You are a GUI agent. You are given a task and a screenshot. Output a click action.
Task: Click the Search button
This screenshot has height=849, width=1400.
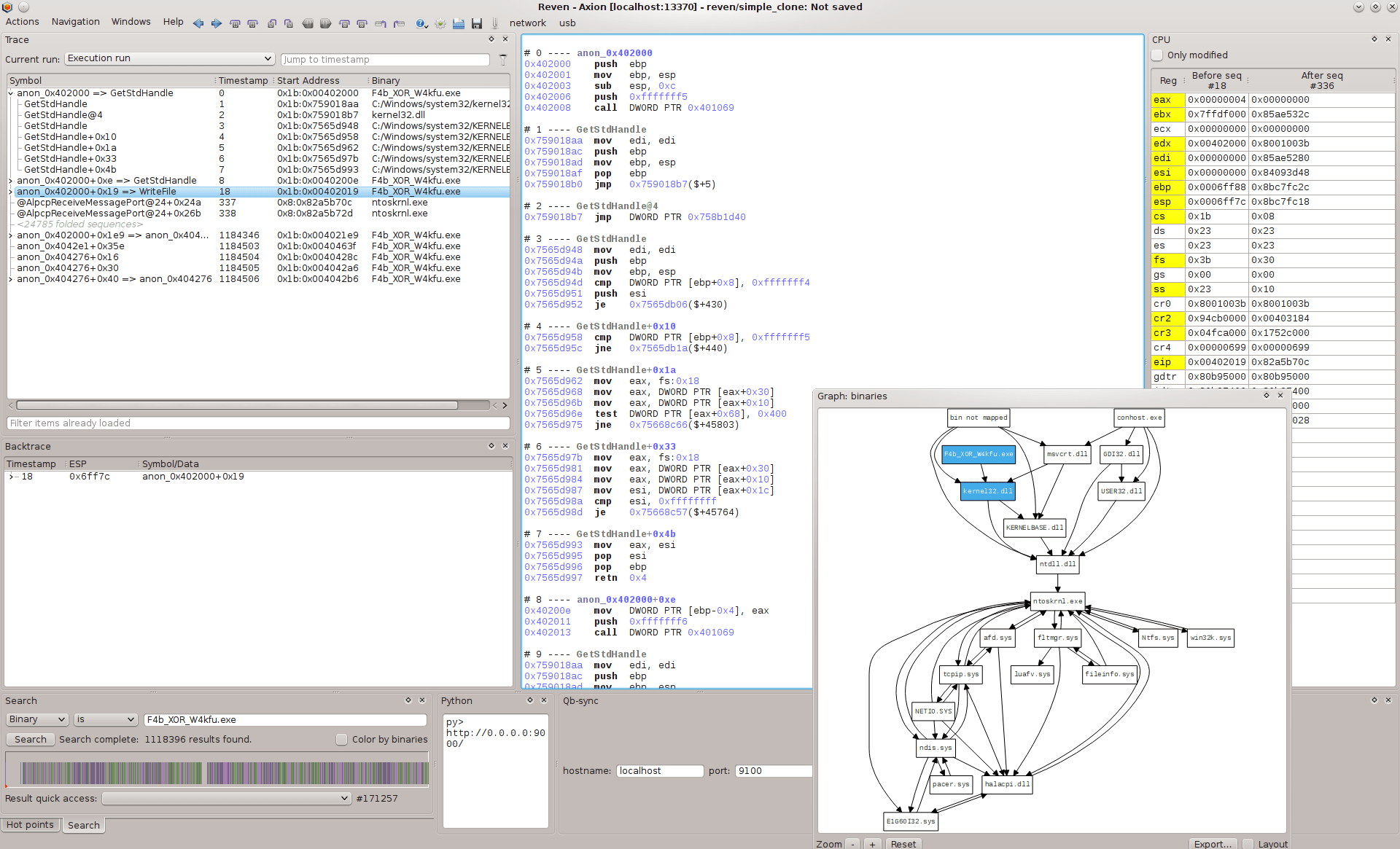click(x=30, y=739)
